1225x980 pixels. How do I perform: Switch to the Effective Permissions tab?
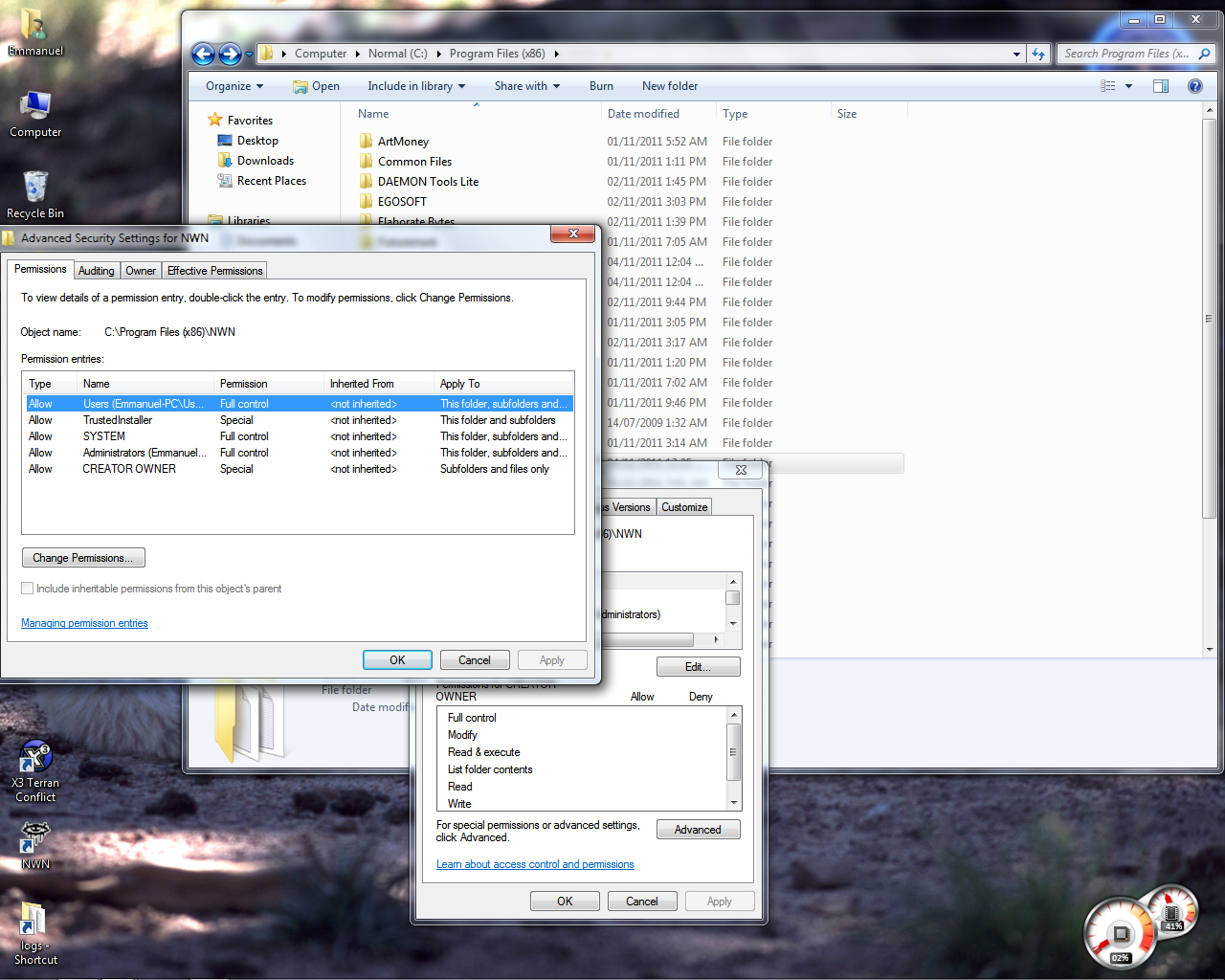[214, 271]
